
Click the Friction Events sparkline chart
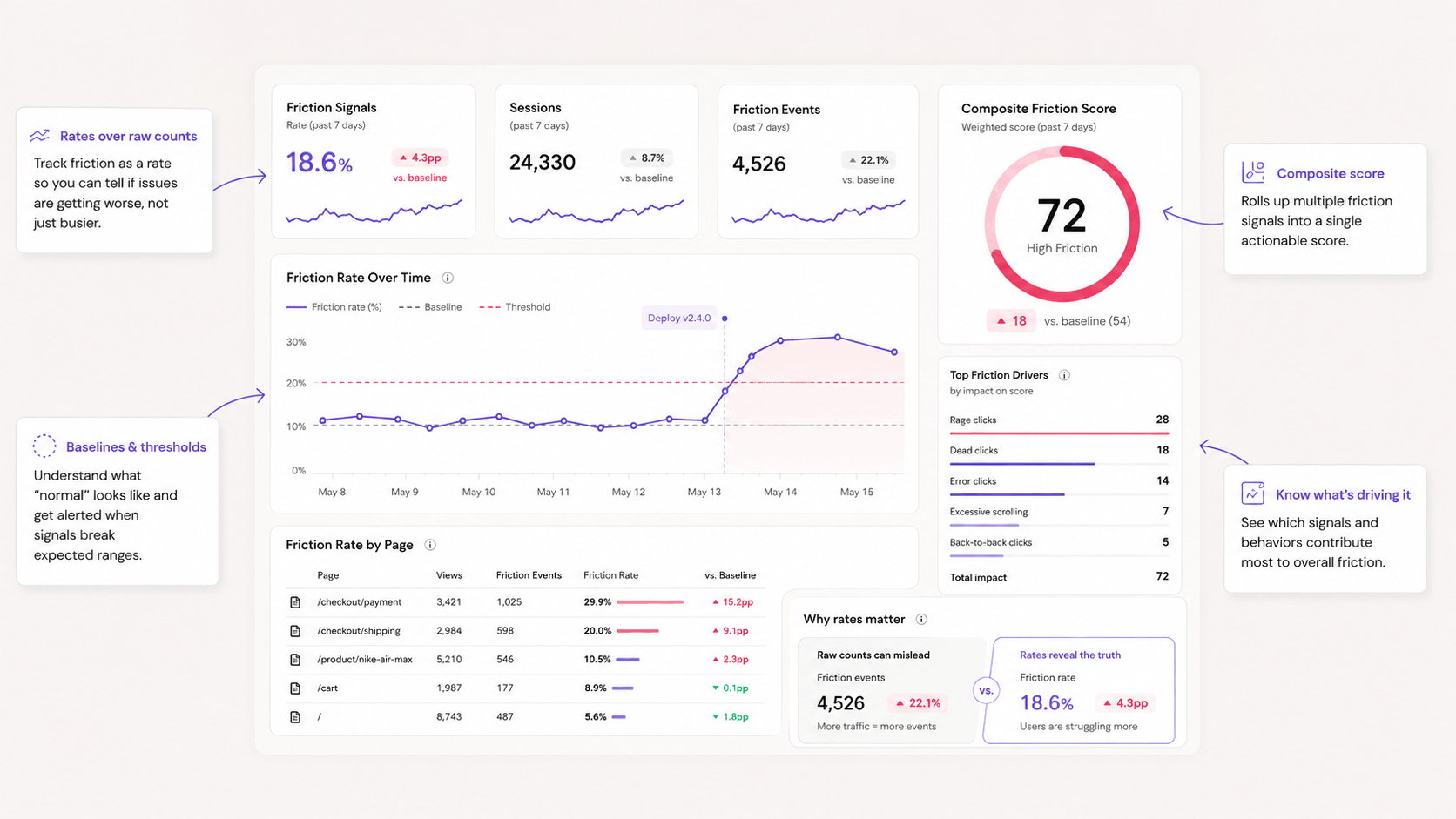pos(819,212)
